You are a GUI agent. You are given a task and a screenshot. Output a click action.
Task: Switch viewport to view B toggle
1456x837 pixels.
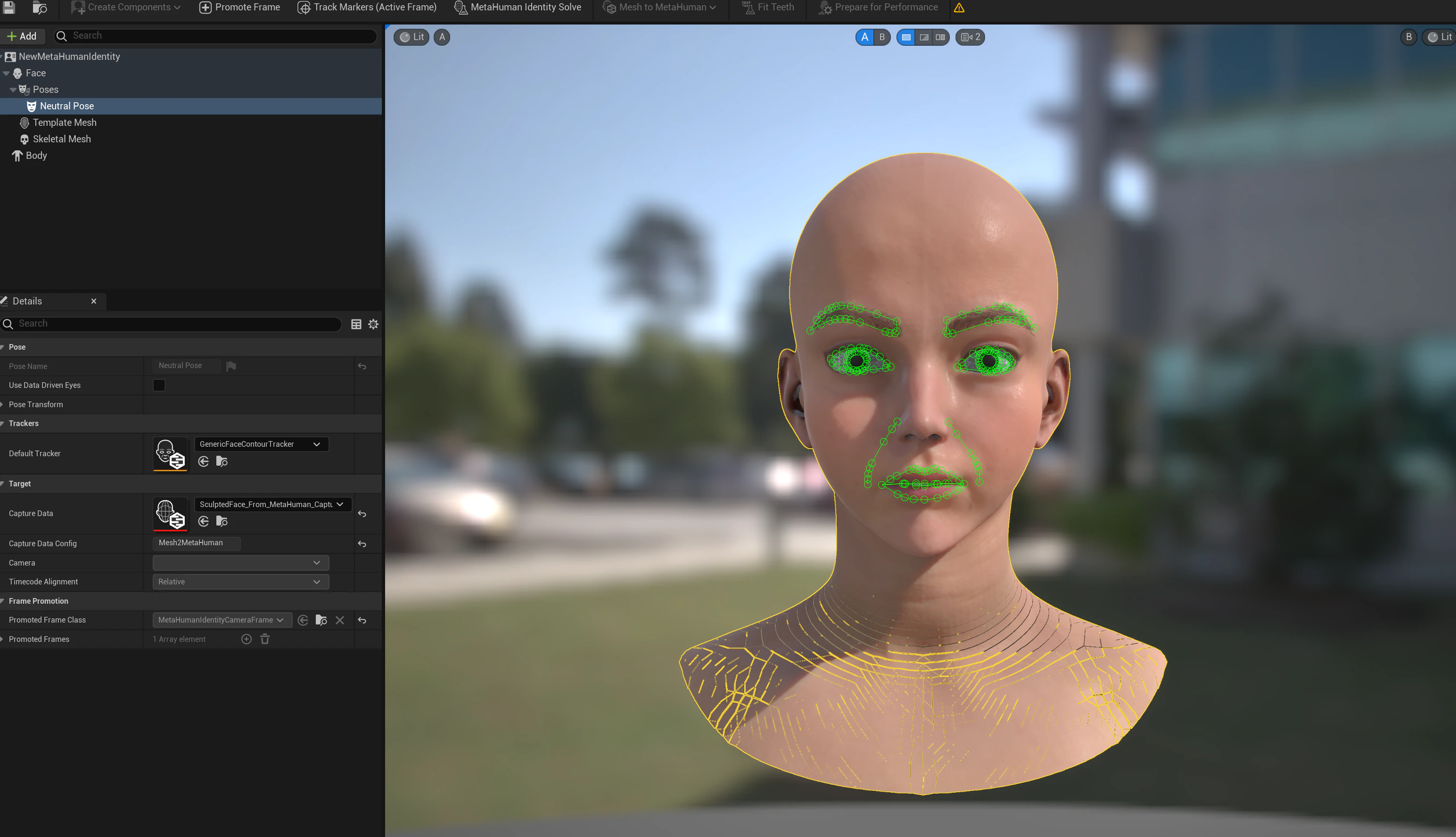[x=882, y=37]
